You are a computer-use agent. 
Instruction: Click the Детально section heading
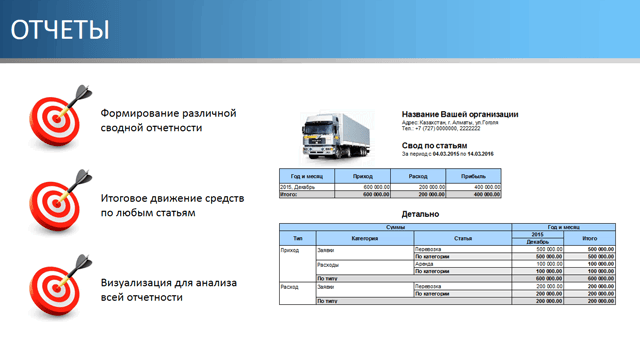click(420, 214)
